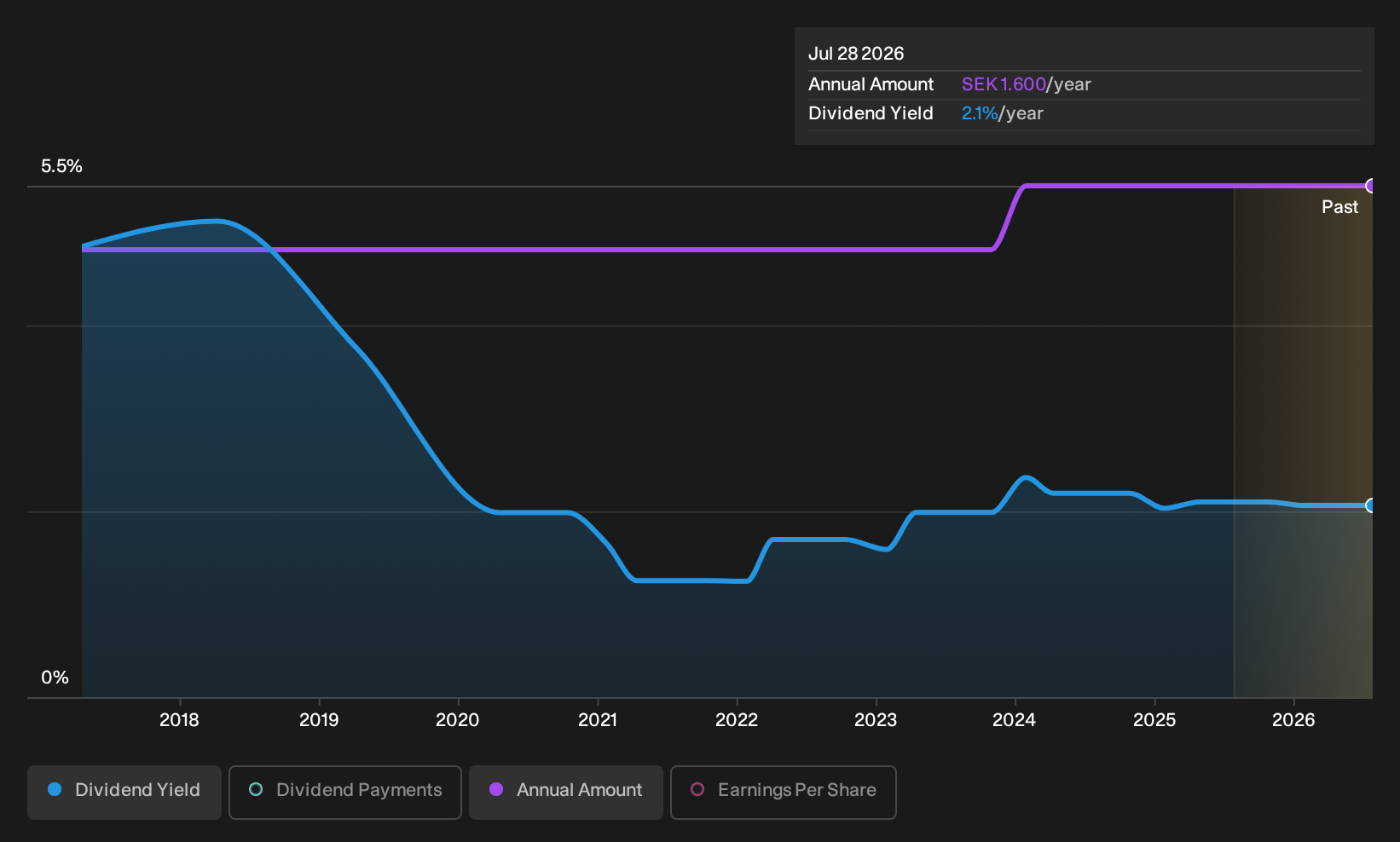Click the 2020 x-axis label

click(x=458, y=720)
